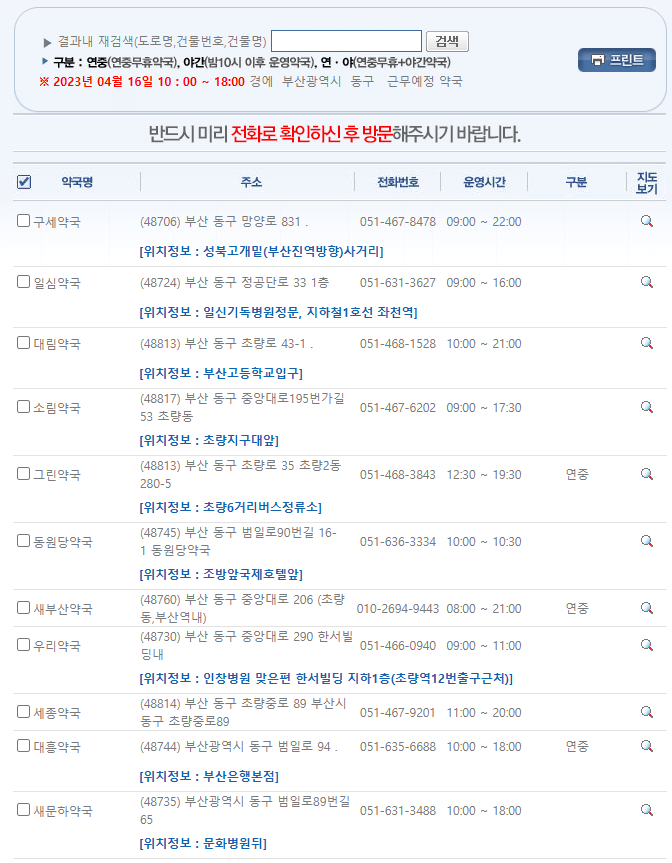Screen dimensions: 672x863
Task: Click the 새부산약국 pharmacy name
Action: [x=63, y=609]
